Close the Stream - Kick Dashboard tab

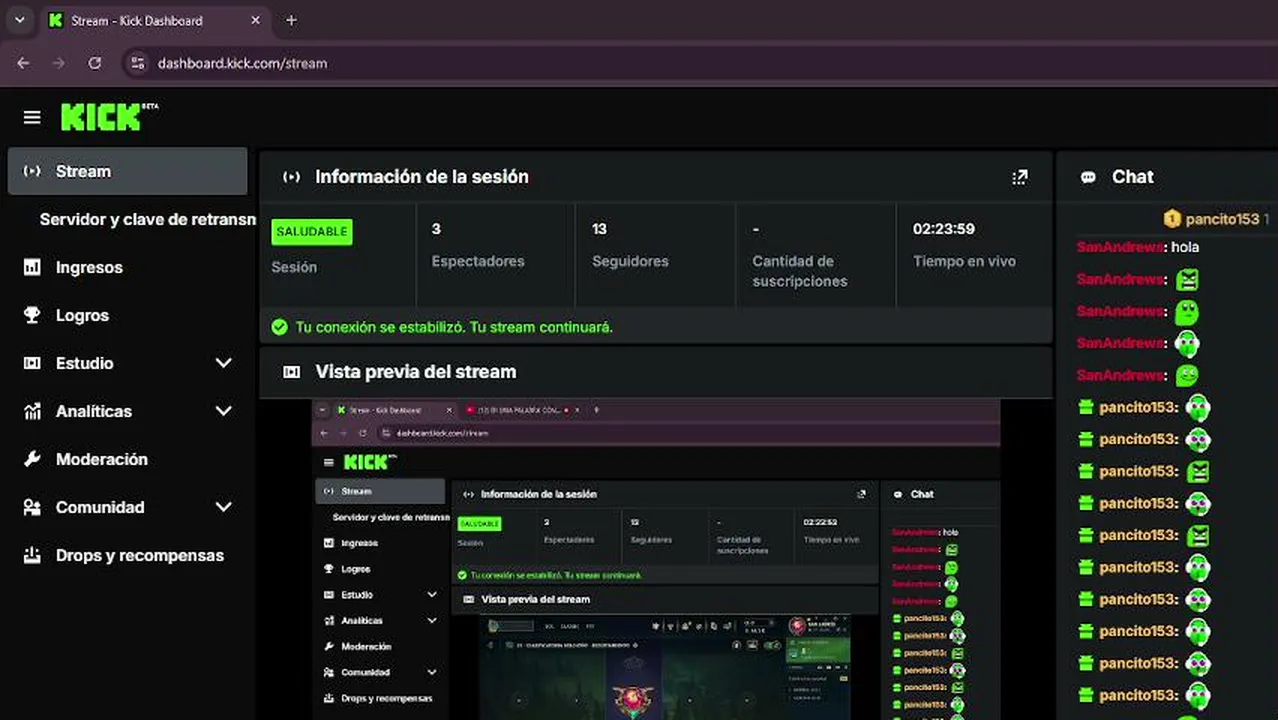click(256, 20)
